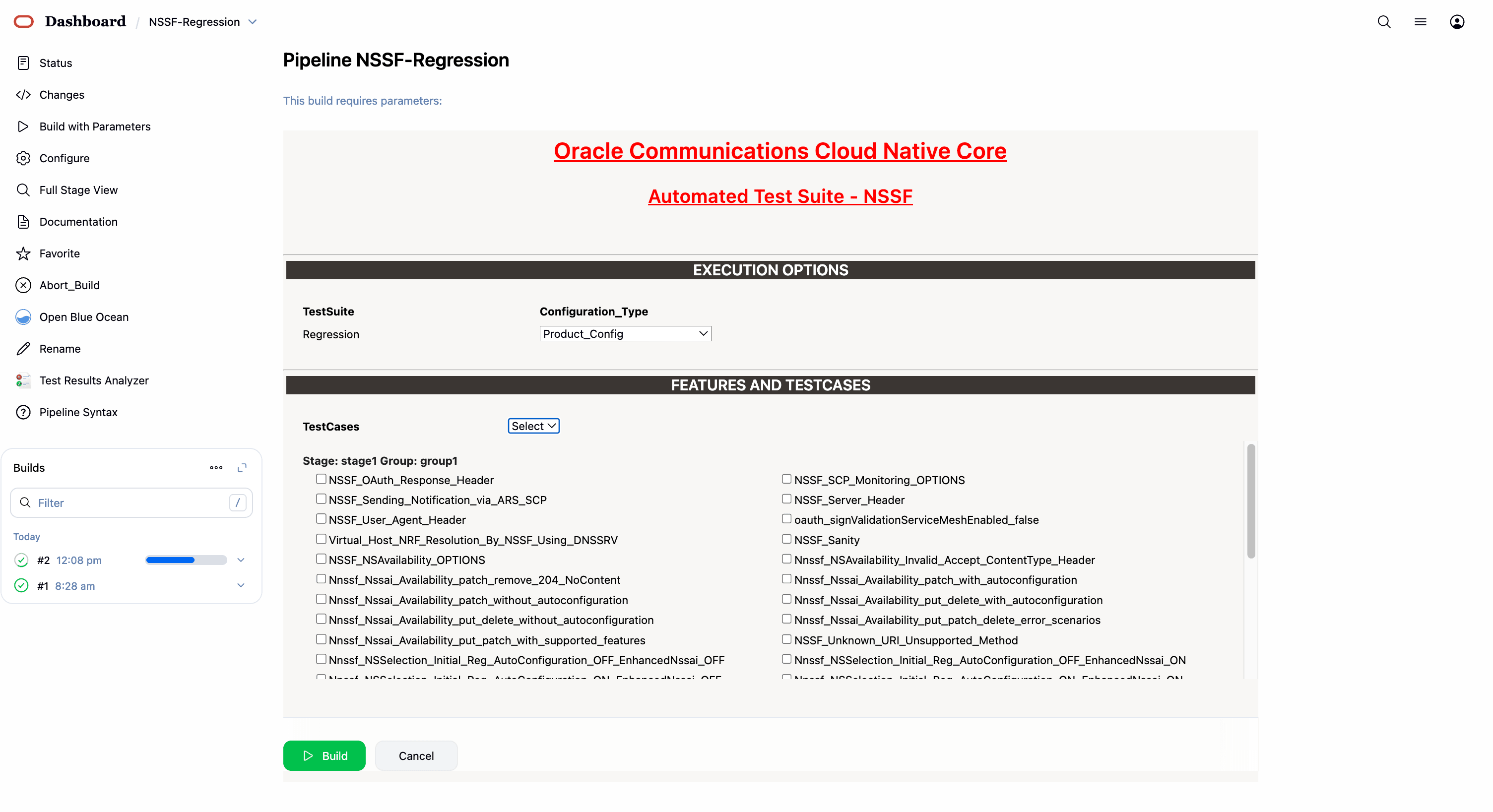
Task: Expand build #2 dropdown chevron
Action: pos(241,560)
